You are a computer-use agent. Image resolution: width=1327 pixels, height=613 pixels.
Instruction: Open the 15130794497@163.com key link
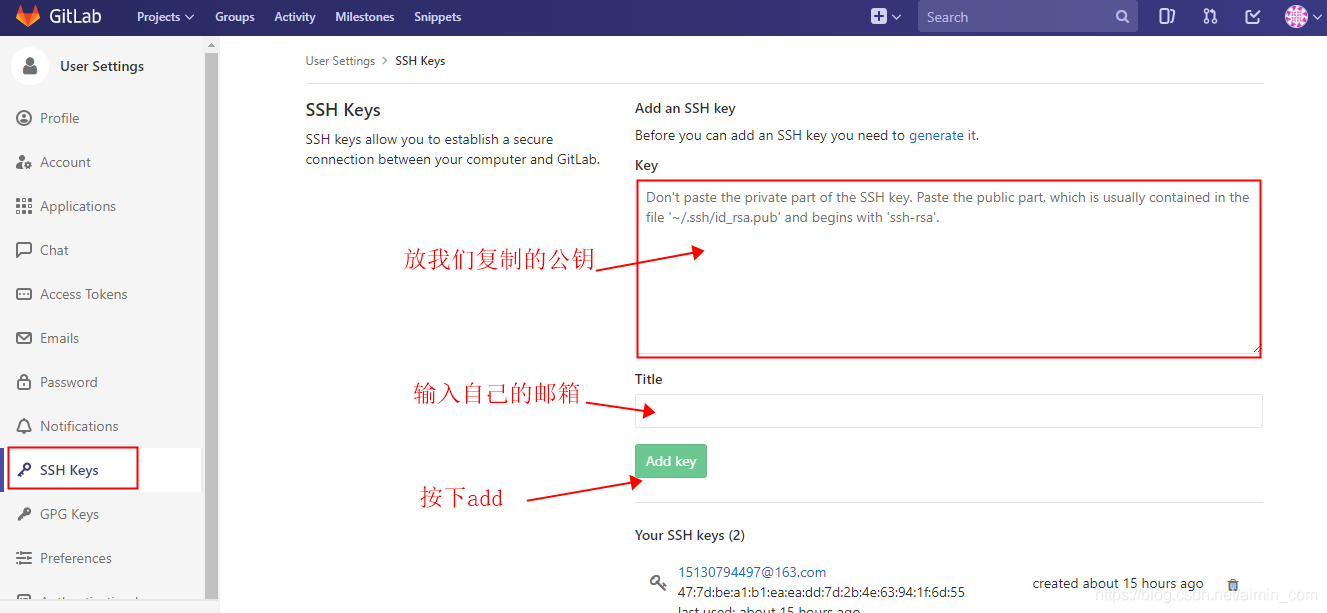point(752,573)
